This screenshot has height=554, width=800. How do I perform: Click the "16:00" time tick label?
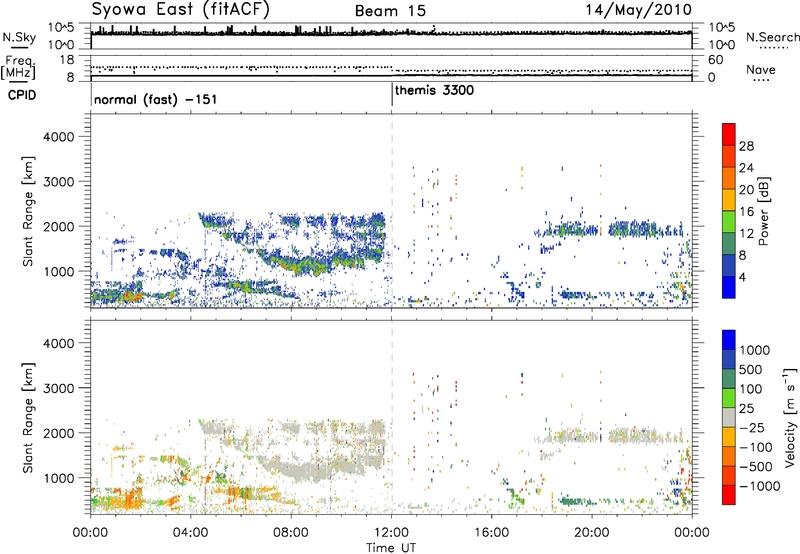(491, 533)
